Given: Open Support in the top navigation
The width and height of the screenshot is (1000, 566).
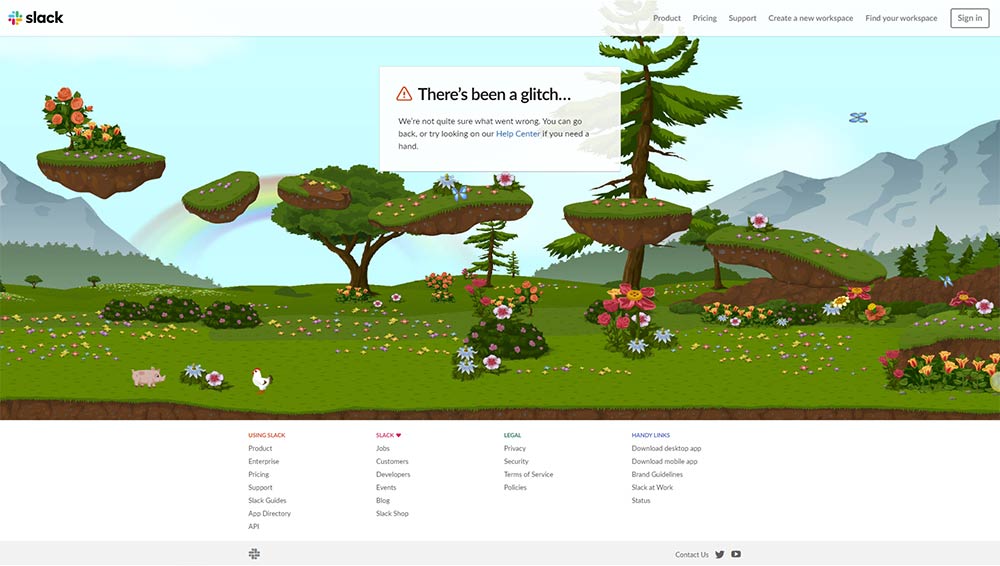Looking at the screenshot, I should point(742,18).
